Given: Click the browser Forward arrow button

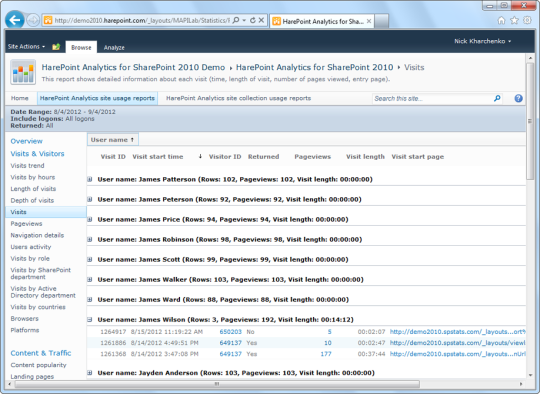Looking at the screenshot, I should pyautogui.click(x=33, y=20).
